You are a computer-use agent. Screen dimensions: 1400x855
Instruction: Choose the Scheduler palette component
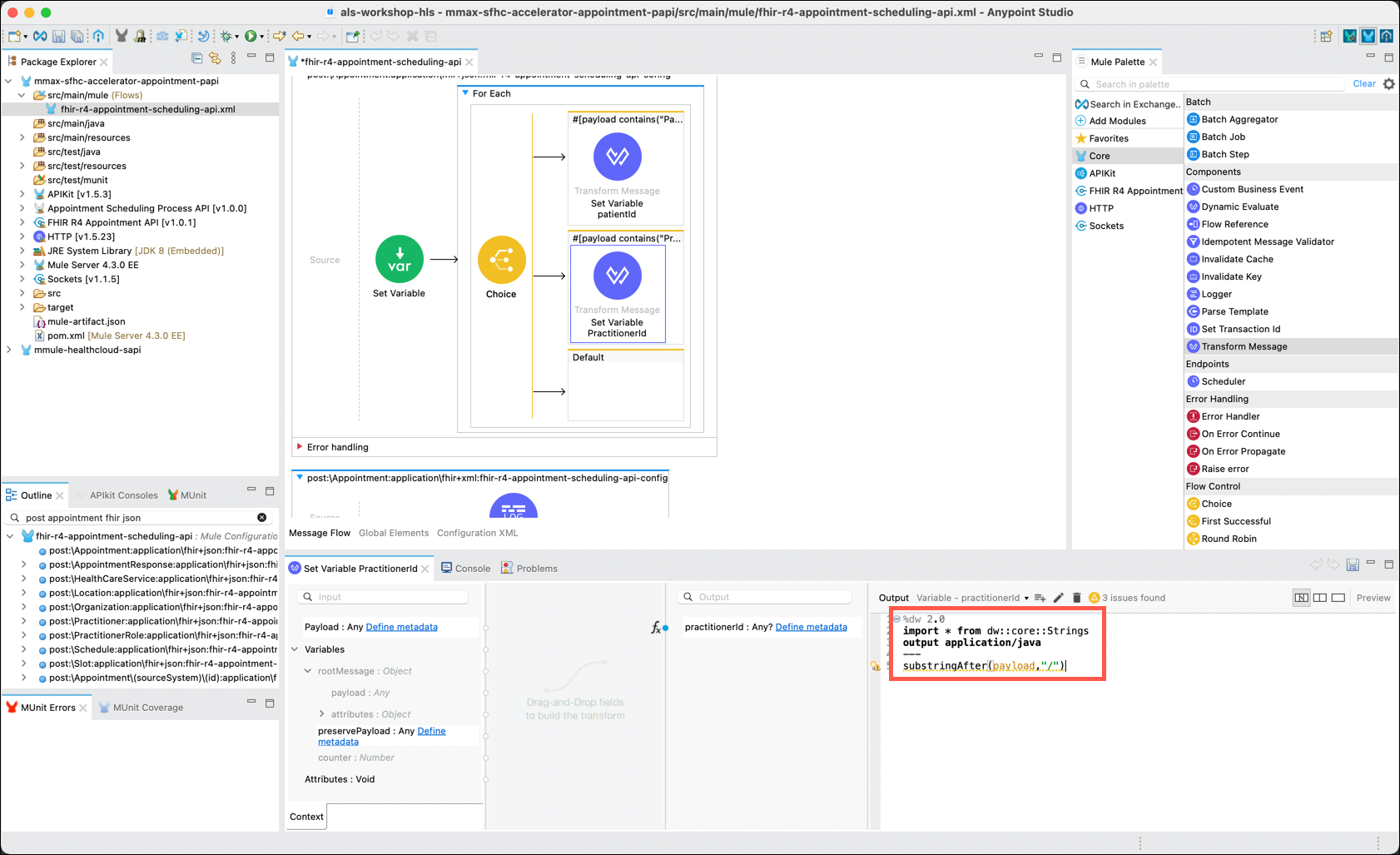click(1216, 381)
